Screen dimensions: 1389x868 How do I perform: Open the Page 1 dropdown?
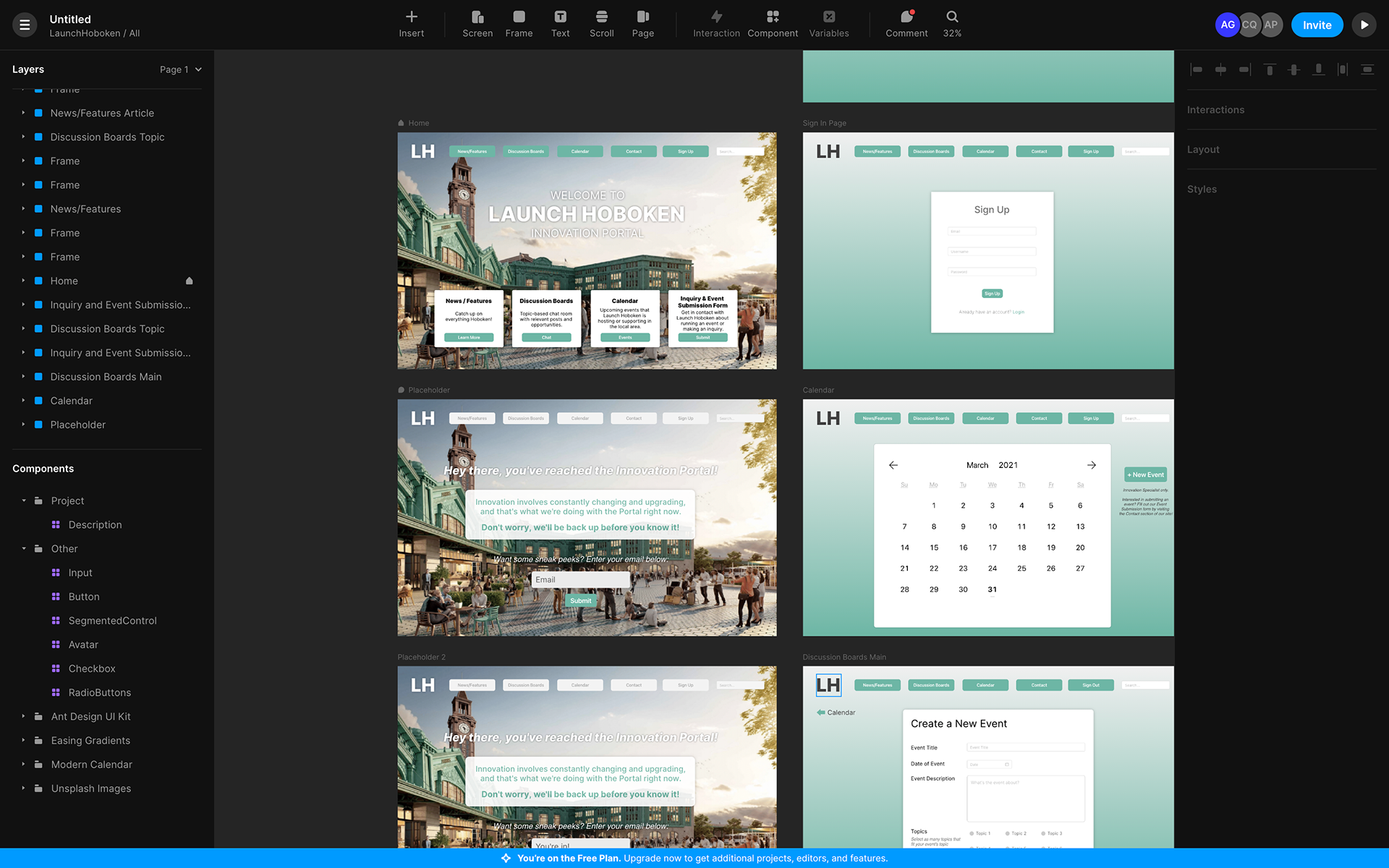click(x=180, y=69)
